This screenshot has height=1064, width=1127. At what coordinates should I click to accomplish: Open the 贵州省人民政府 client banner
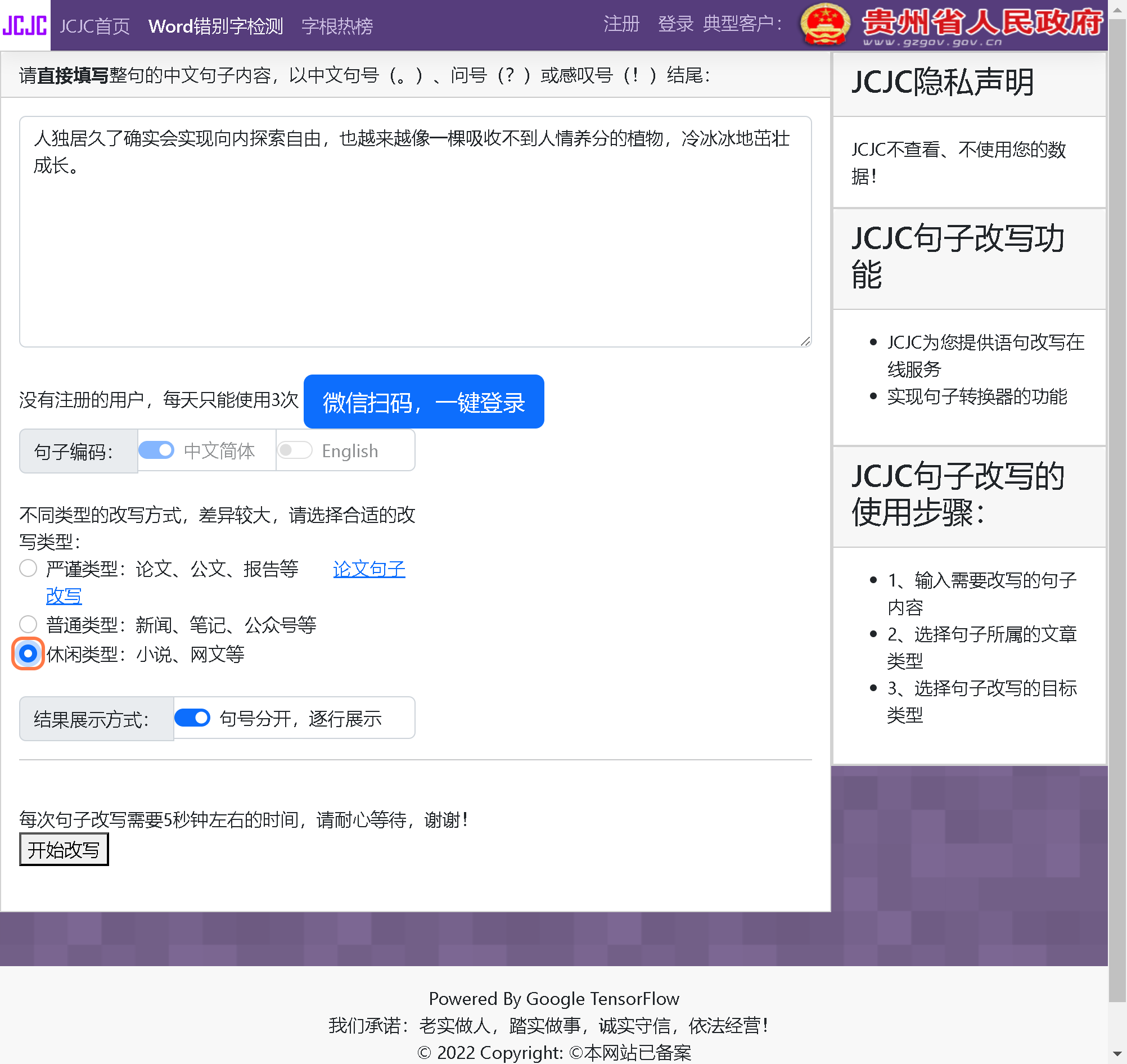coord(951,25)
